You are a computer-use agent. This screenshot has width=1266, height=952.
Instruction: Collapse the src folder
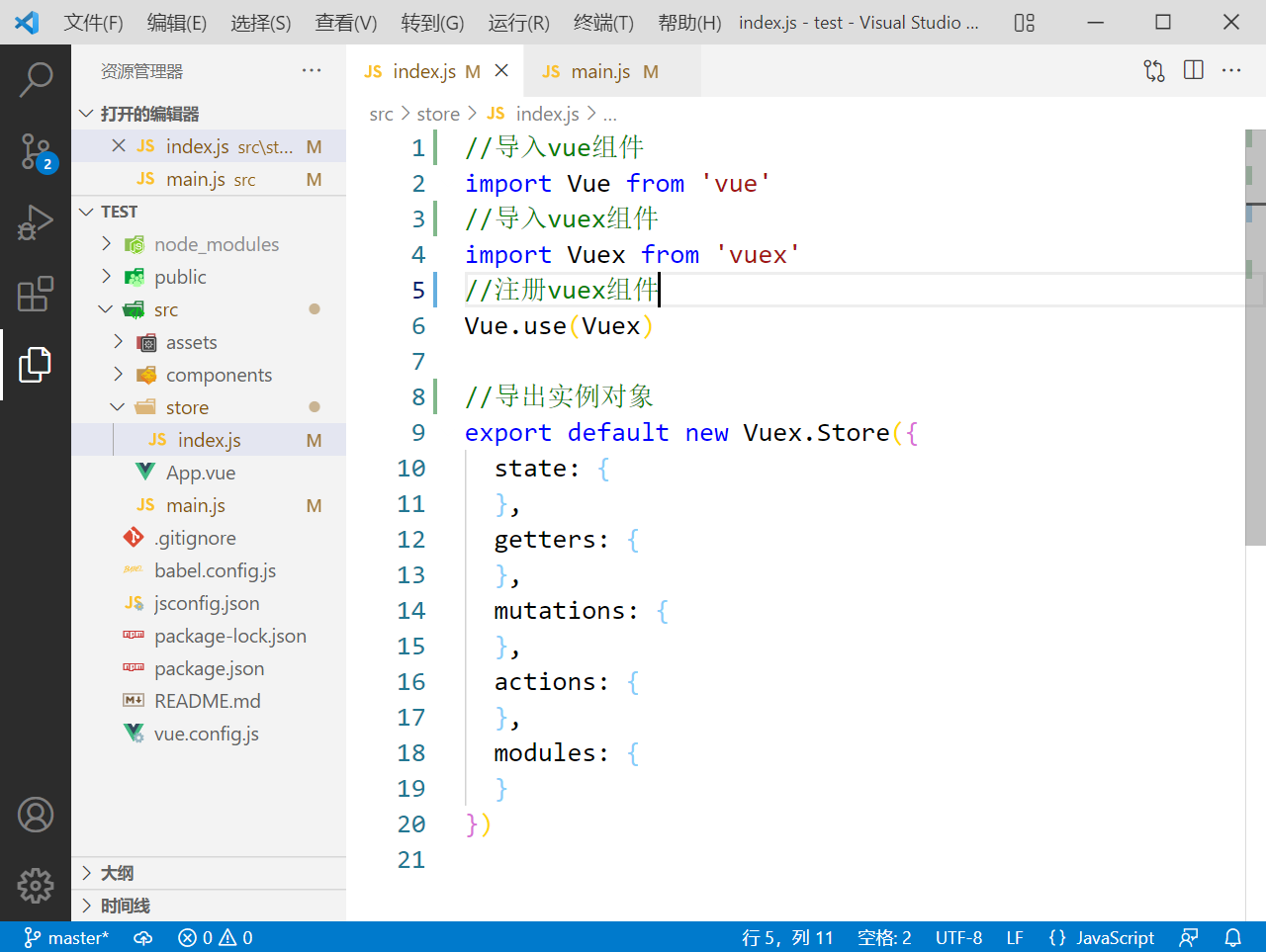(209, 309)
